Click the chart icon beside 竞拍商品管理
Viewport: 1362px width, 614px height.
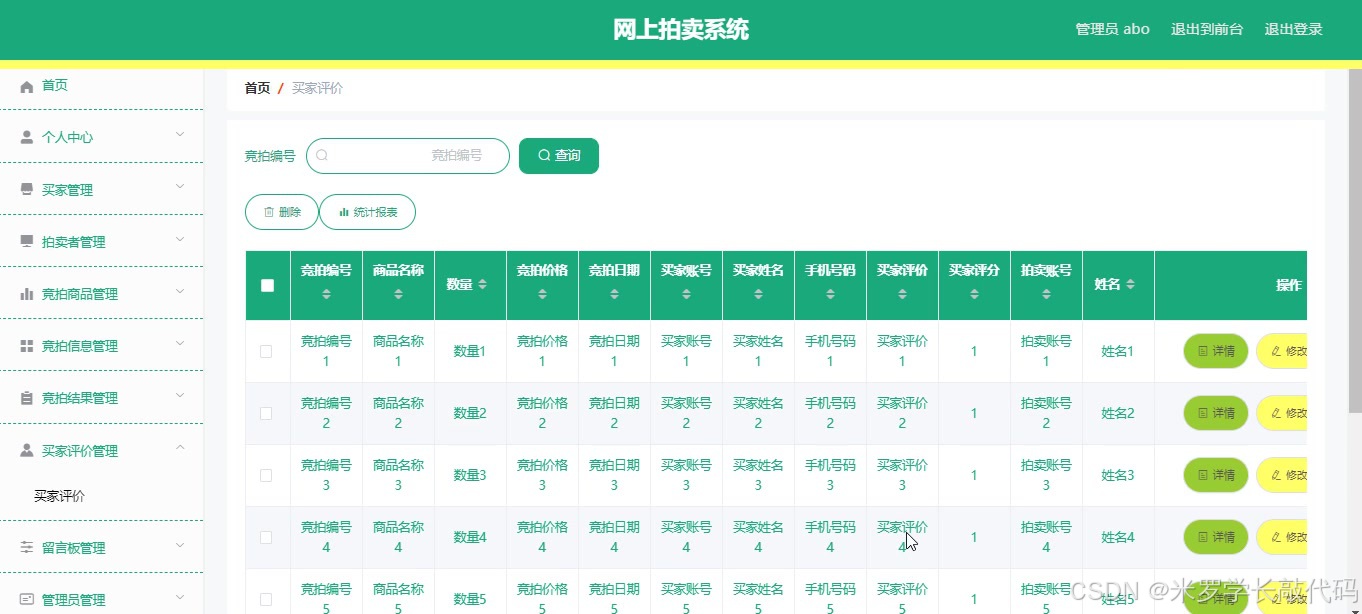pyautogui.click(x=25, y=293)
